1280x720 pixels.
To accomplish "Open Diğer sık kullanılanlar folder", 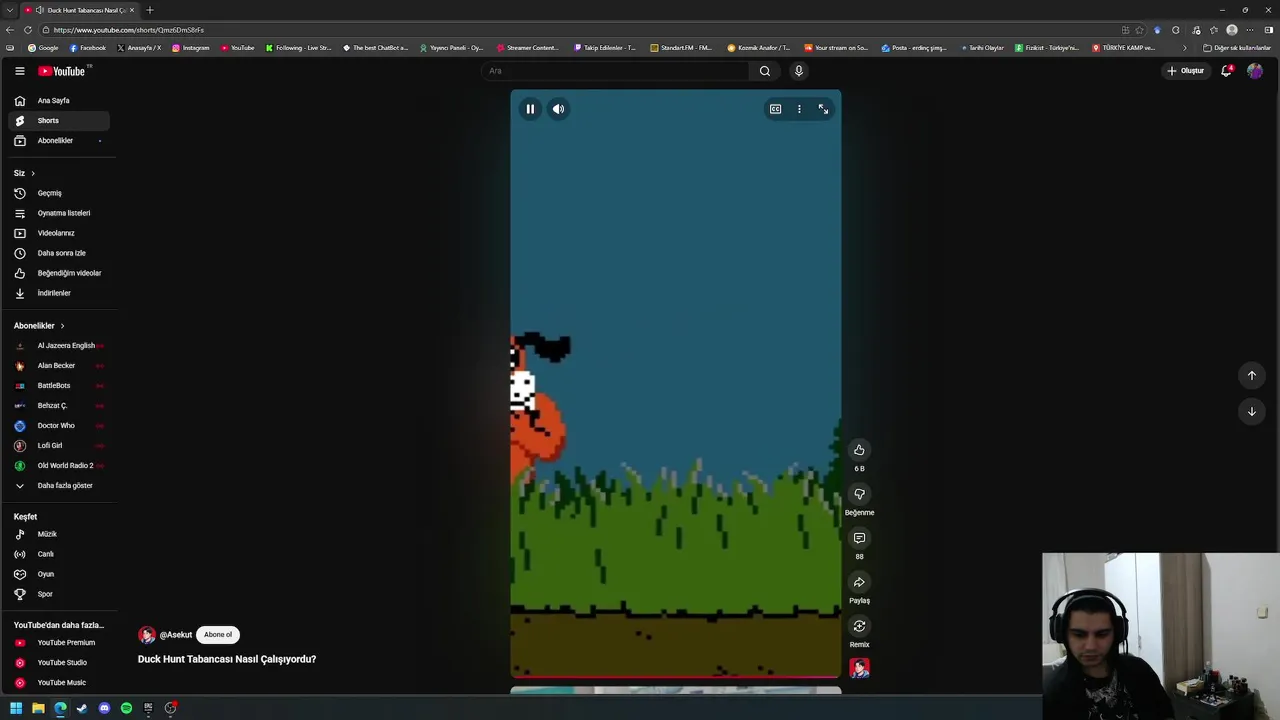I will [1237, 48].
